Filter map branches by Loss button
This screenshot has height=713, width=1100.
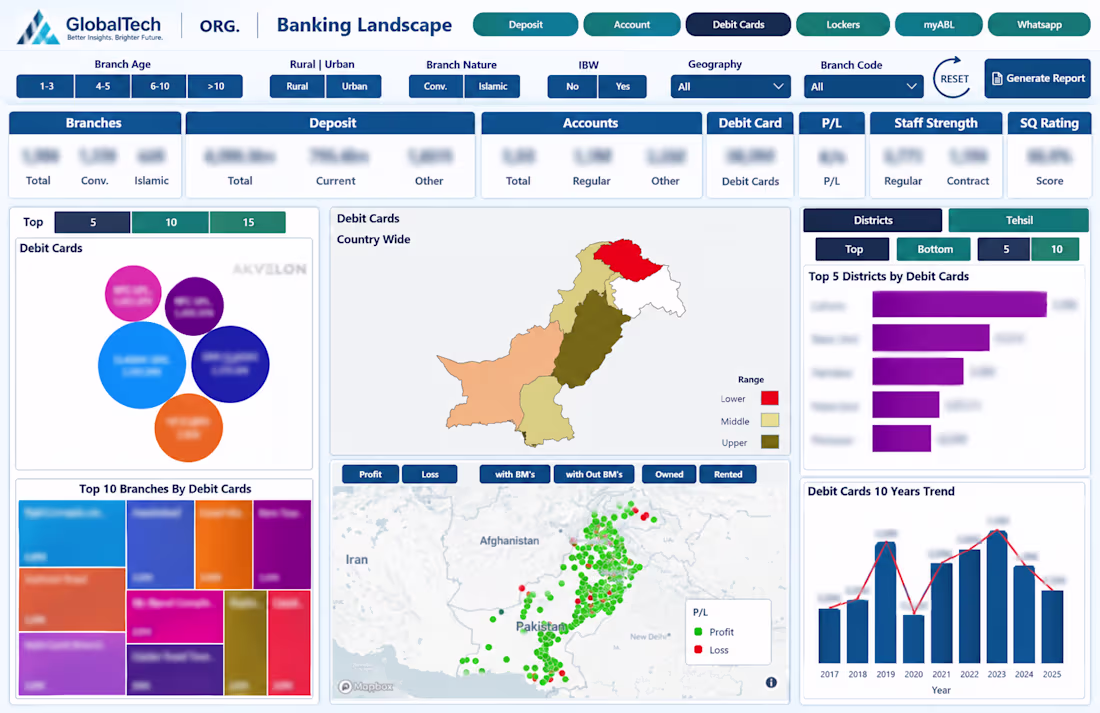click(430, 474)
